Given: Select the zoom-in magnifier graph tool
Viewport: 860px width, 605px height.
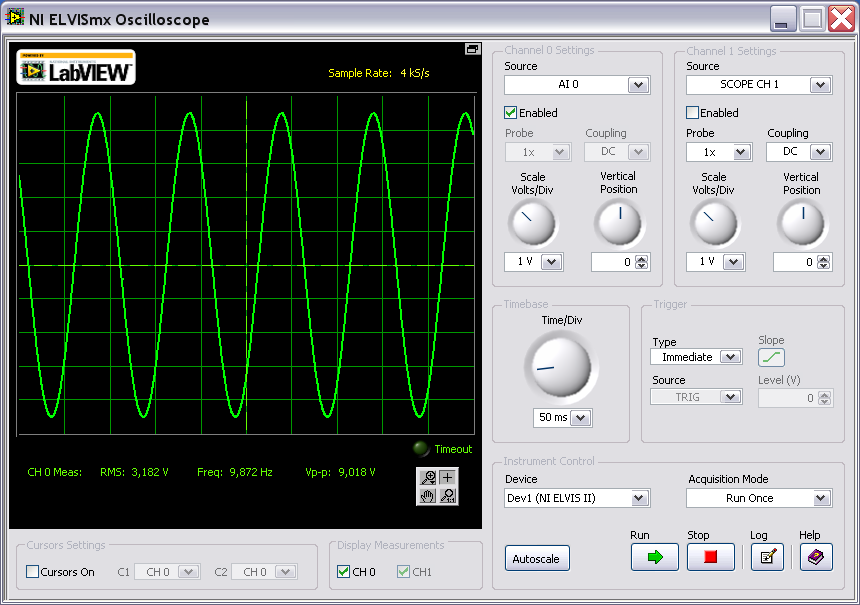Looking at the screenshot, I should 428,477.
